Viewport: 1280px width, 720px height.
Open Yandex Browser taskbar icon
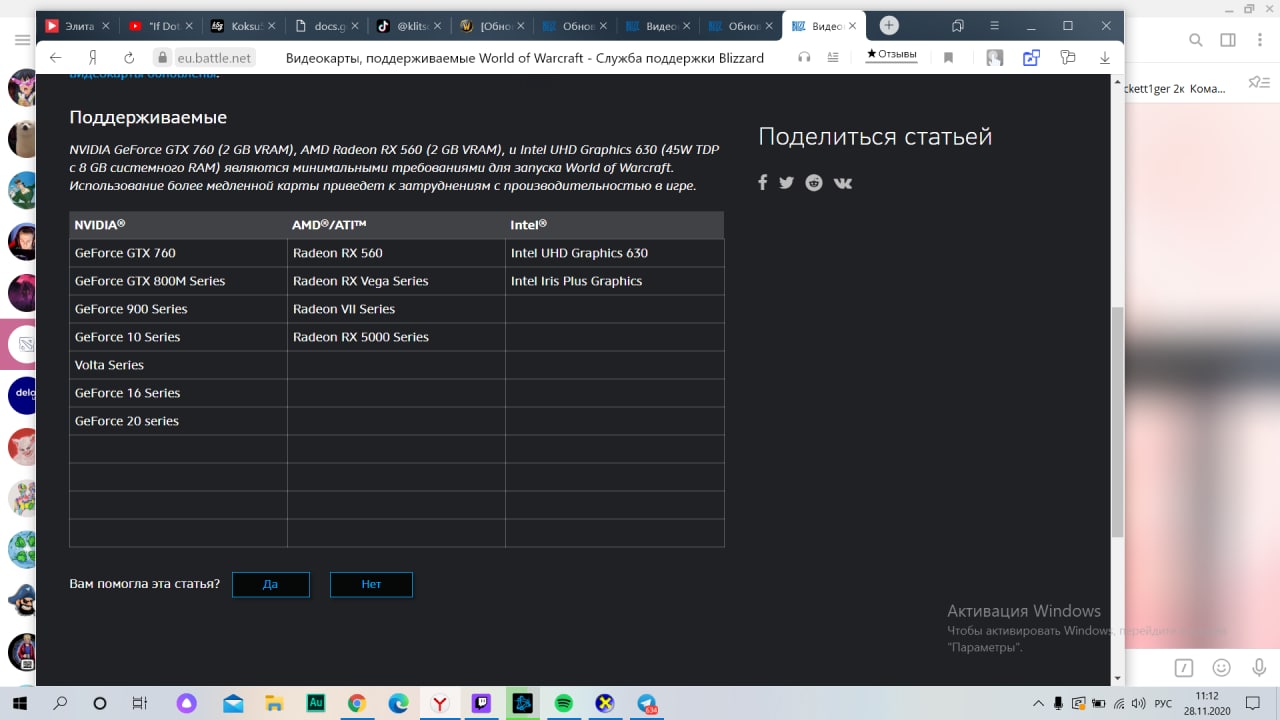click(439, 704)
